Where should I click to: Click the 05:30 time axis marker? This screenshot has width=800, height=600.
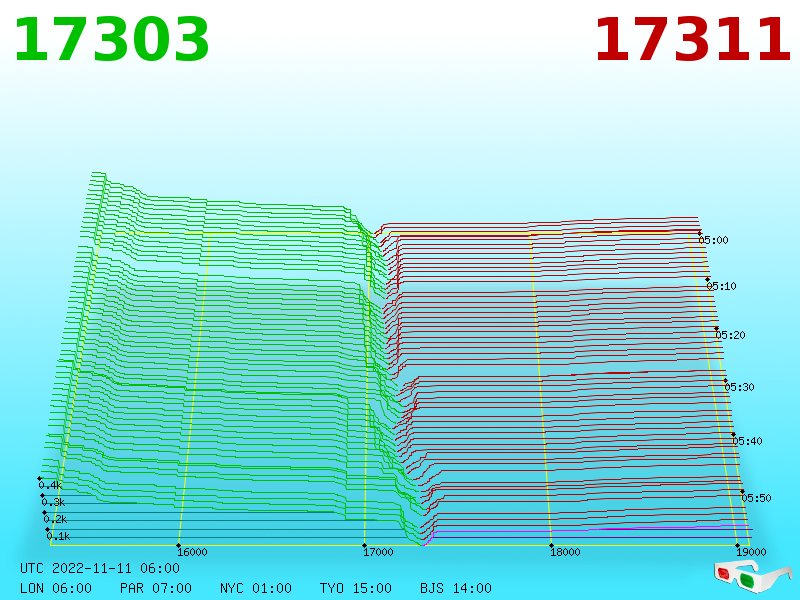739,387
